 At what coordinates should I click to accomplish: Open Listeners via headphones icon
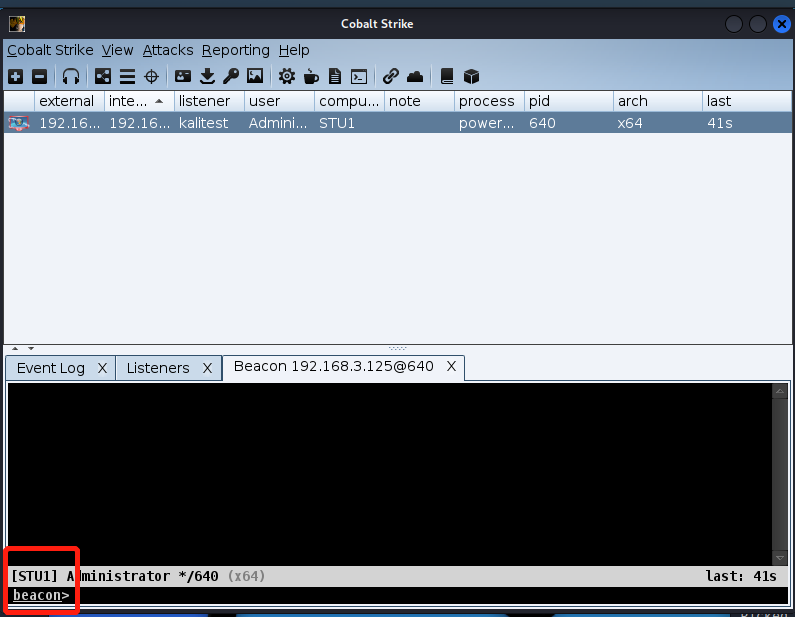pos(71,77)
